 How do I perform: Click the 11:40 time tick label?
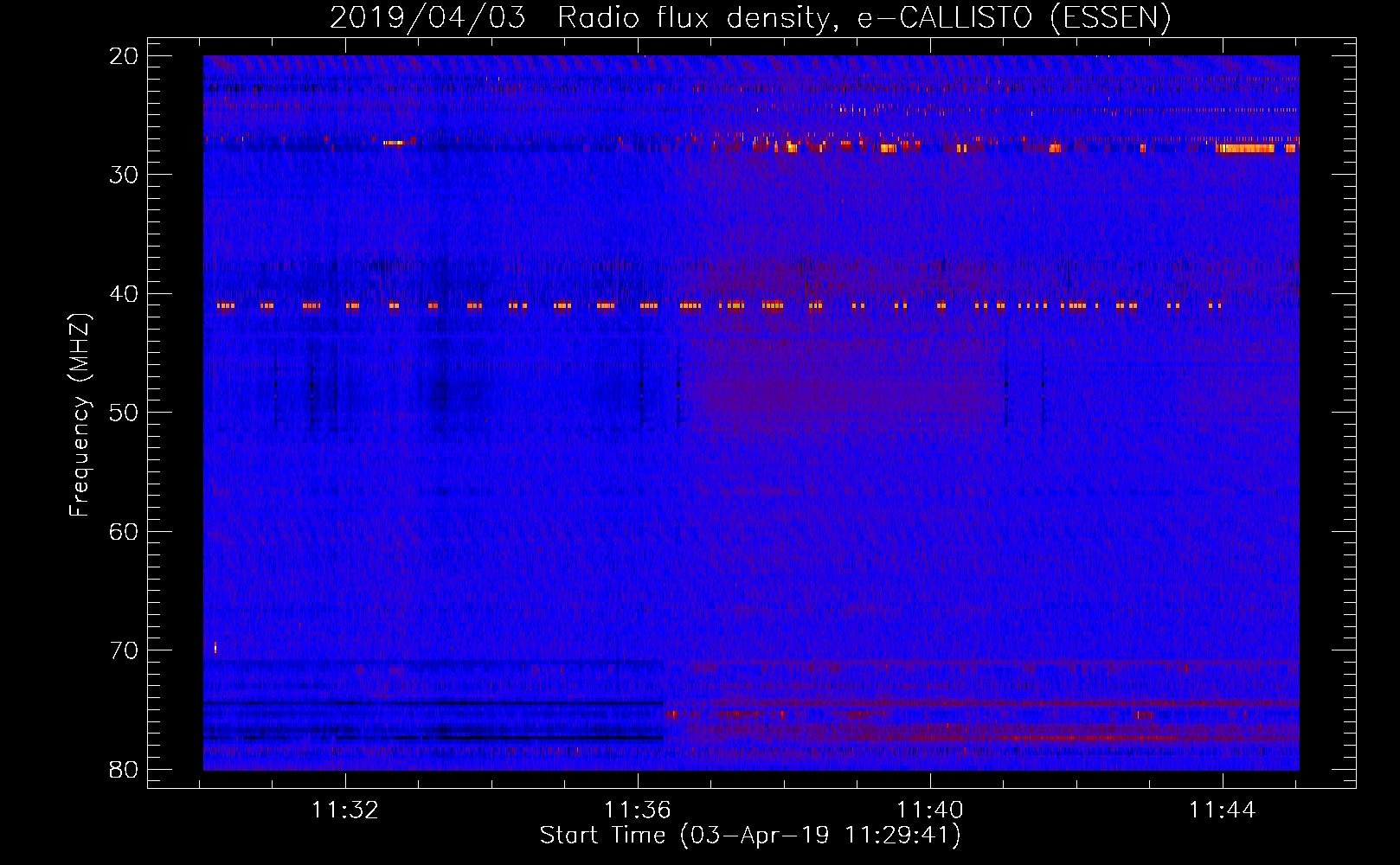coord(930,811)
